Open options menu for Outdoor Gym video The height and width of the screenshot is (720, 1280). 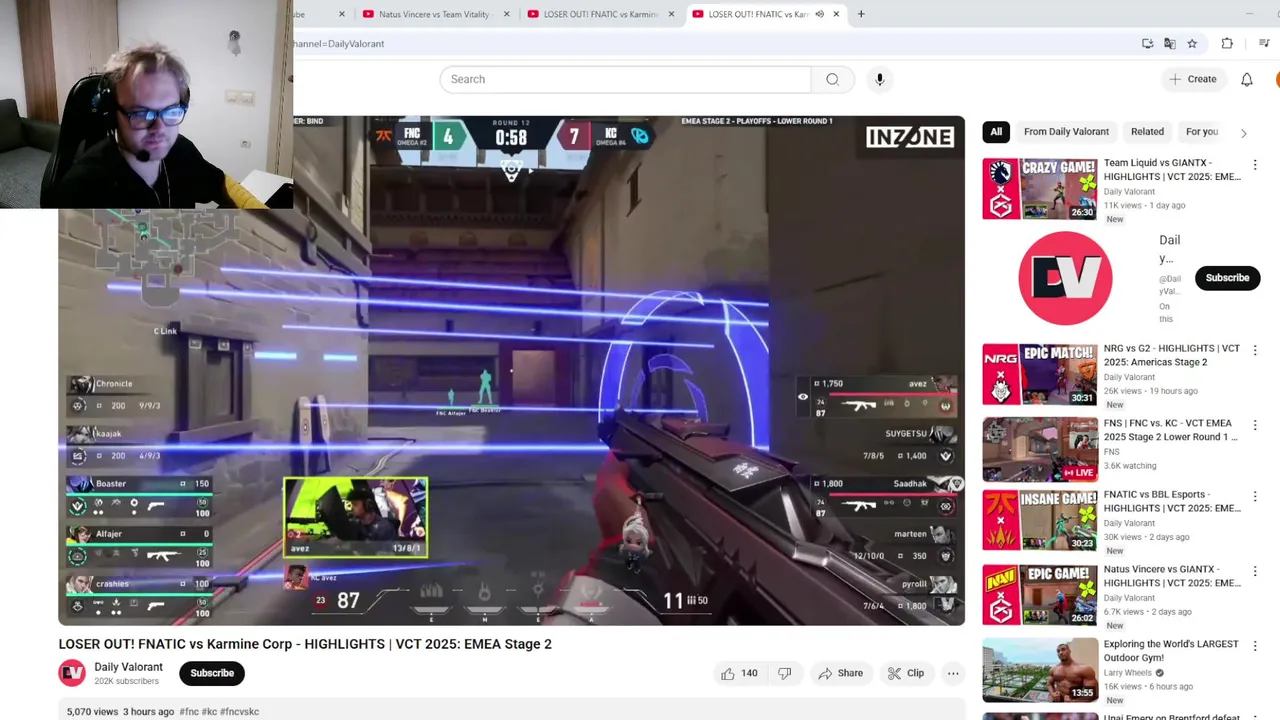[x=1255, y=646]
